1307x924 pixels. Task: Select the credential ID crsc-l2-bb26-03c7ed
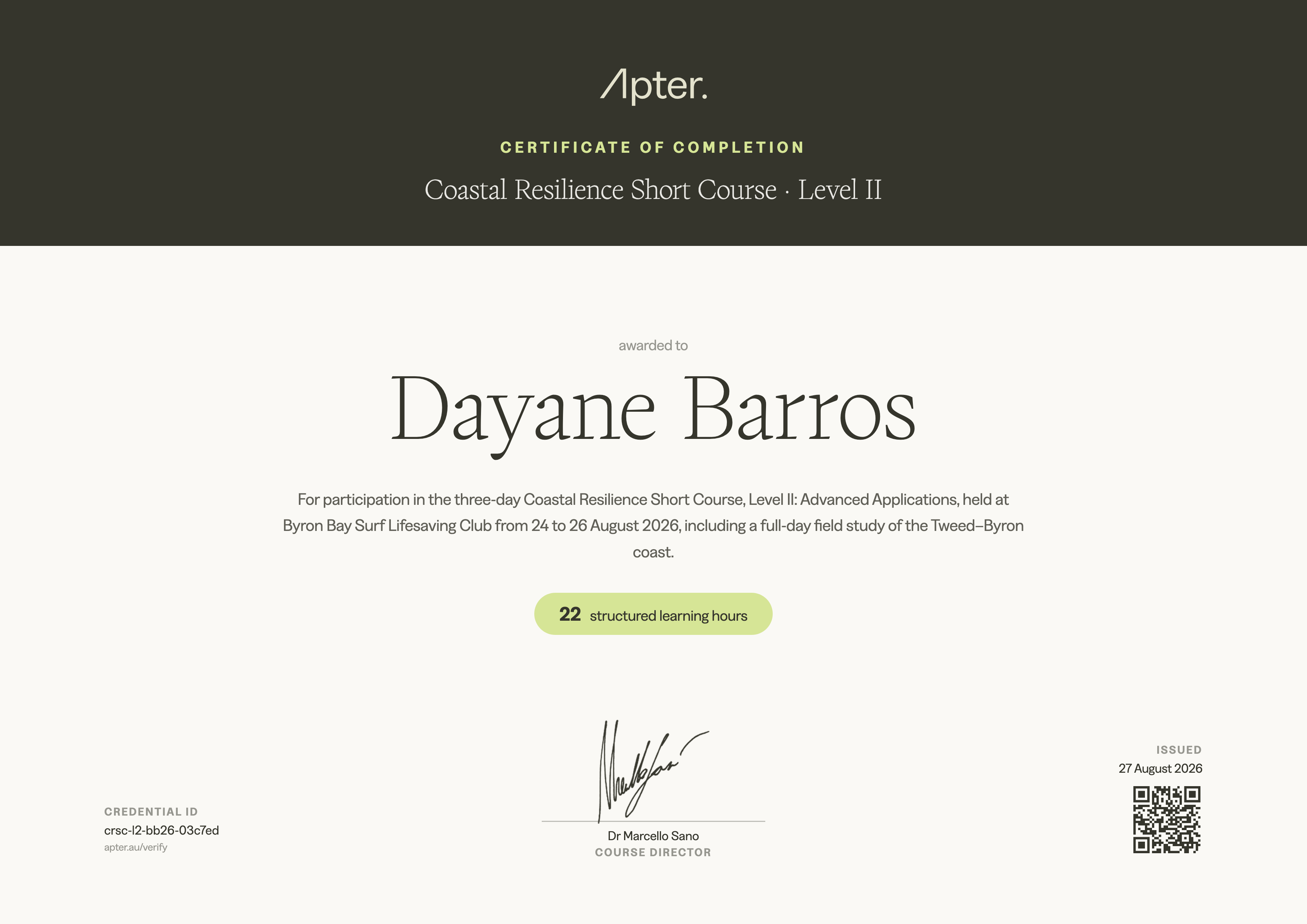pyautogui.click(x=161, y=830)
